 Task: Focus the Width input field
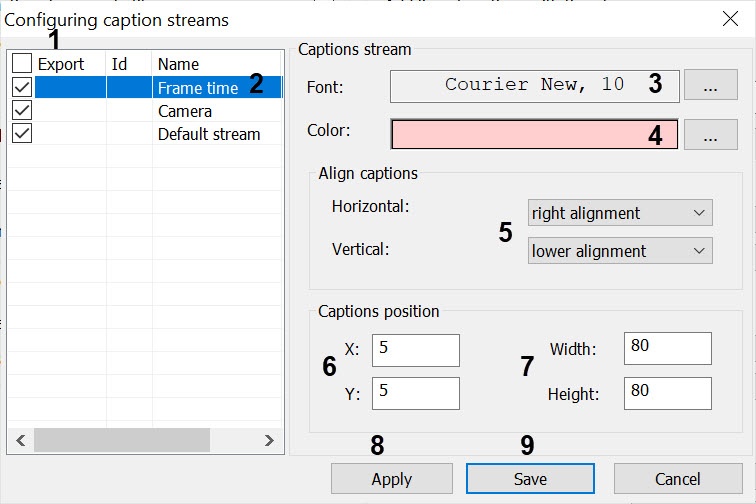pos(667,348)
